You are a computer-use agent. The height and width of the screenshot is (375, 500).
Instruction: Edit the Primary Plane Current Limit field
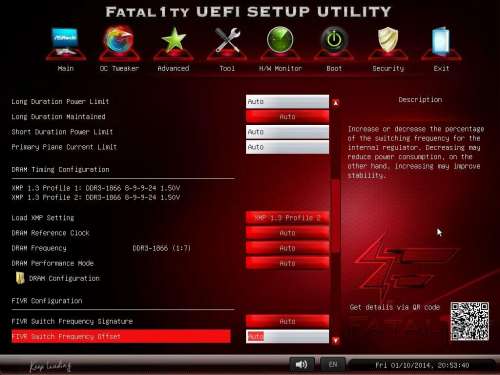tap(287, 147)
